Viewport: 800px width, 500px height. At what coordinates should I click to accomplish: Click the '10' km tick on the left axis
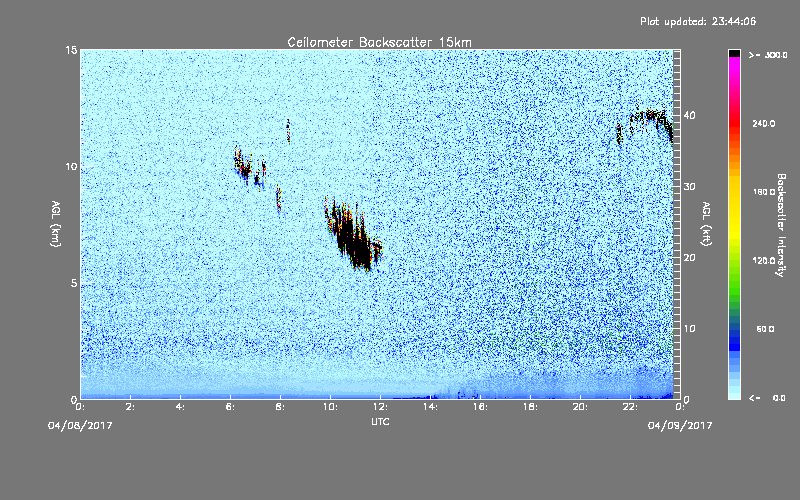(71, 167)
